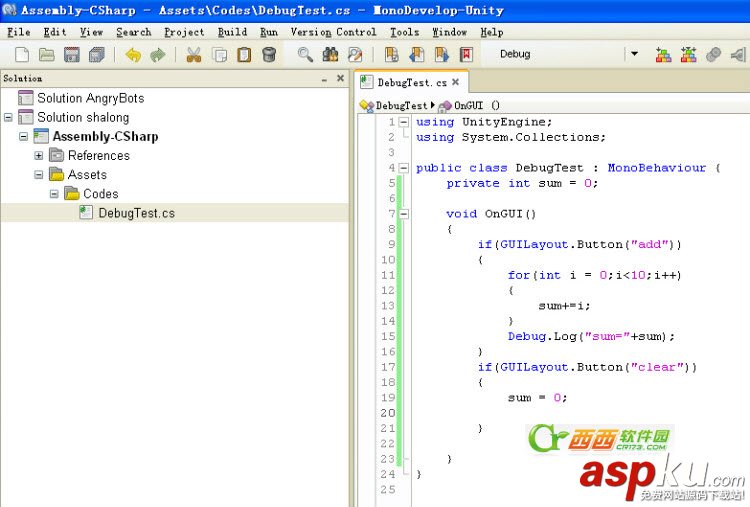This screenshot has height=507, width=750.
Task: Click the Save file floppy icon
Action: point(72,55)
